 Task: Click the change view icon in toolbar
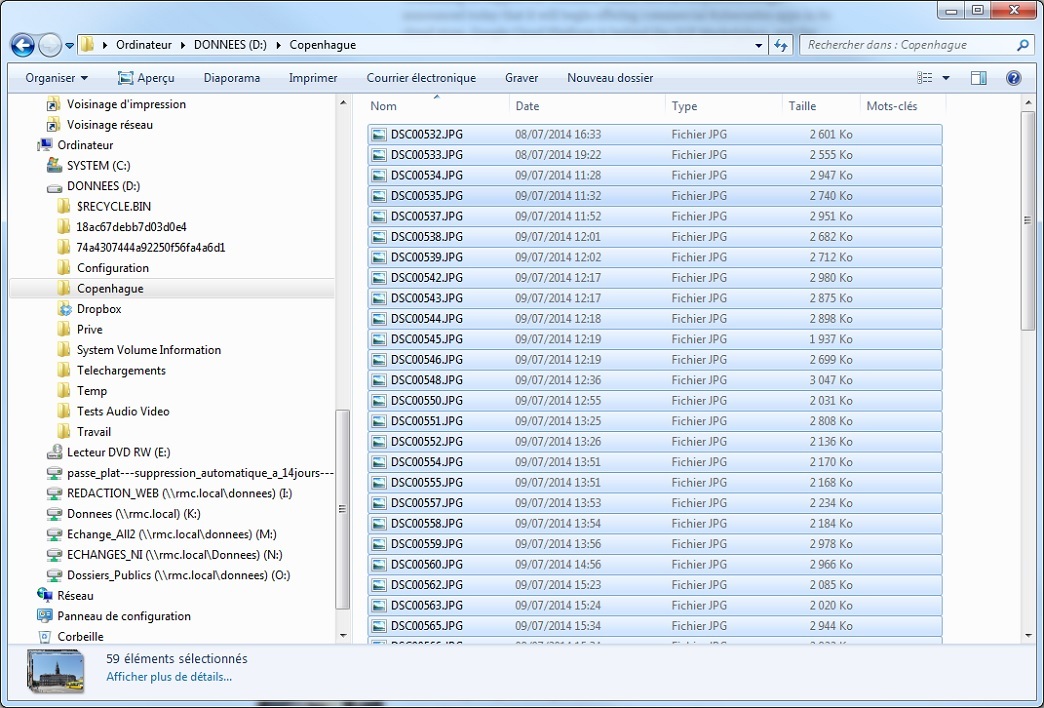[x=925, y=78]
